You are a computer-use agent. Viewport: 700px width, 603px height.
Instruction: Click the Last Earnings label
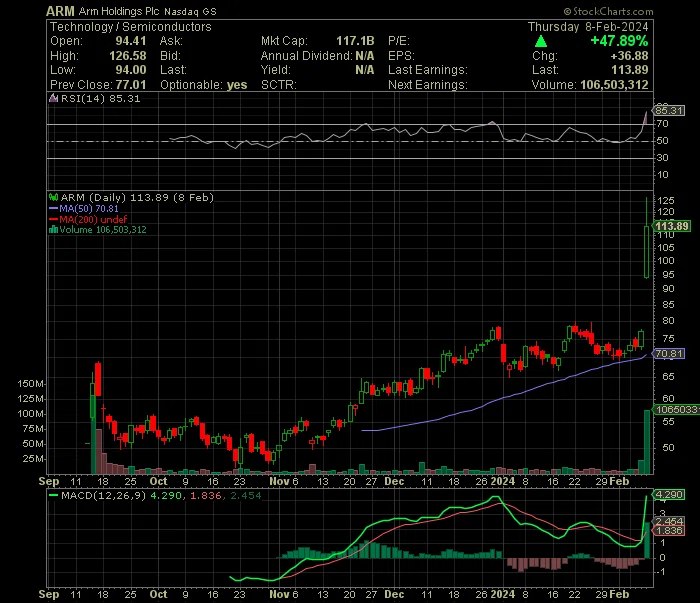point(428,70)
